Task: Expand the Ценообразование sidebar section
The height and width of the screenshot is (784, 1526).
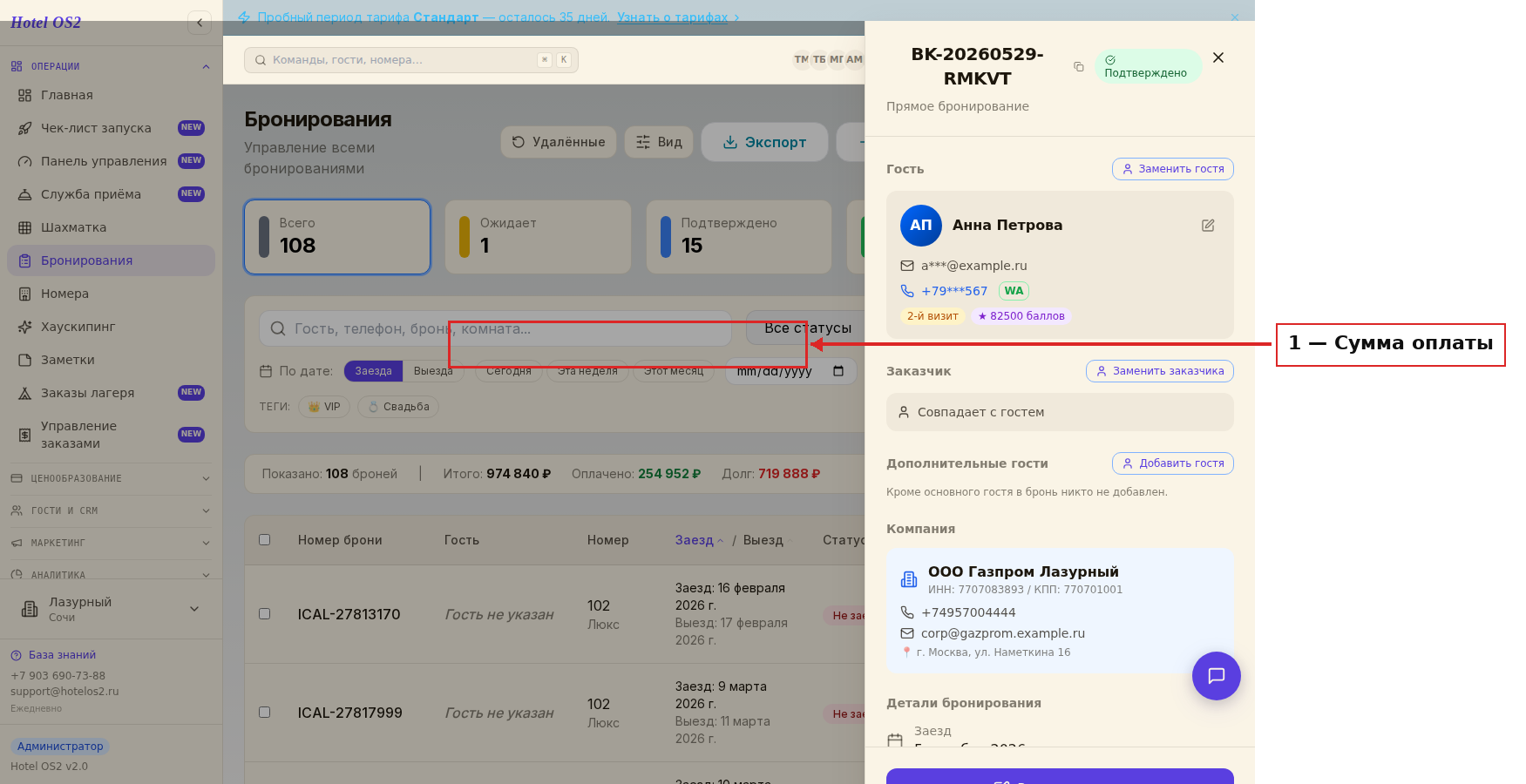Action: (x=111, y=478)
